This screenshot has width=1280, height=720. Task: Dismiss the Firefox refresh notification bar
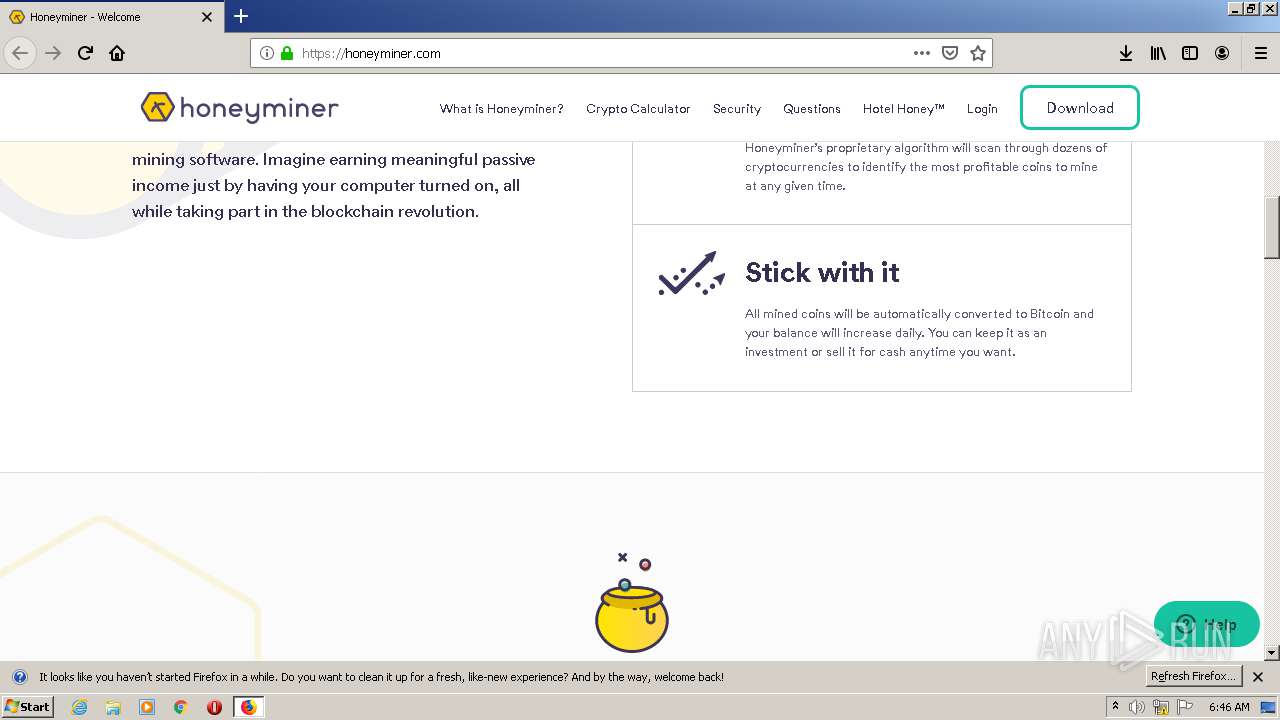[x=1258, y=677]
